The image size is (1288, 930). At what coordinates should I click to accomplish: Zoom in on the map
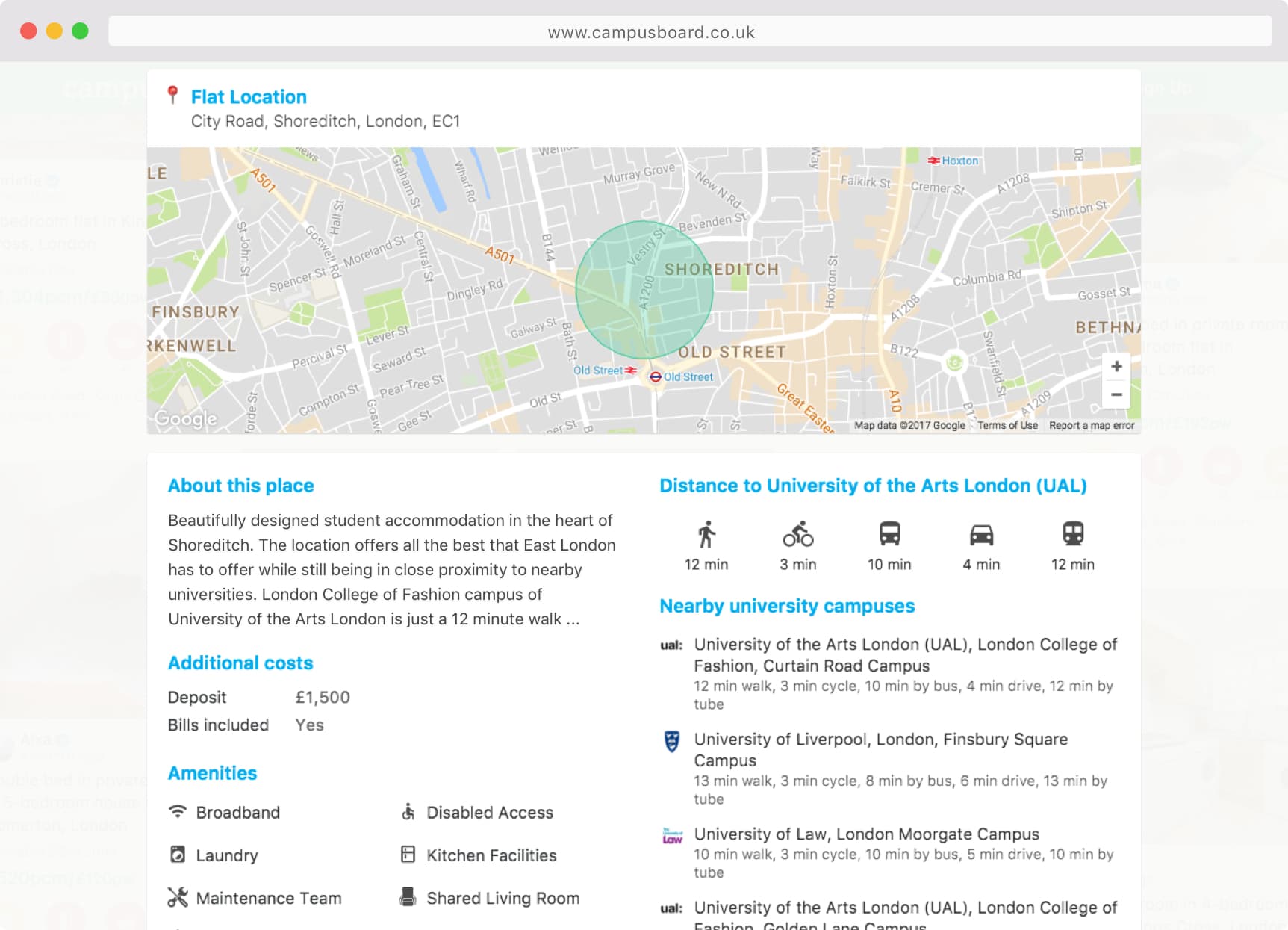tap(1116, 366)
